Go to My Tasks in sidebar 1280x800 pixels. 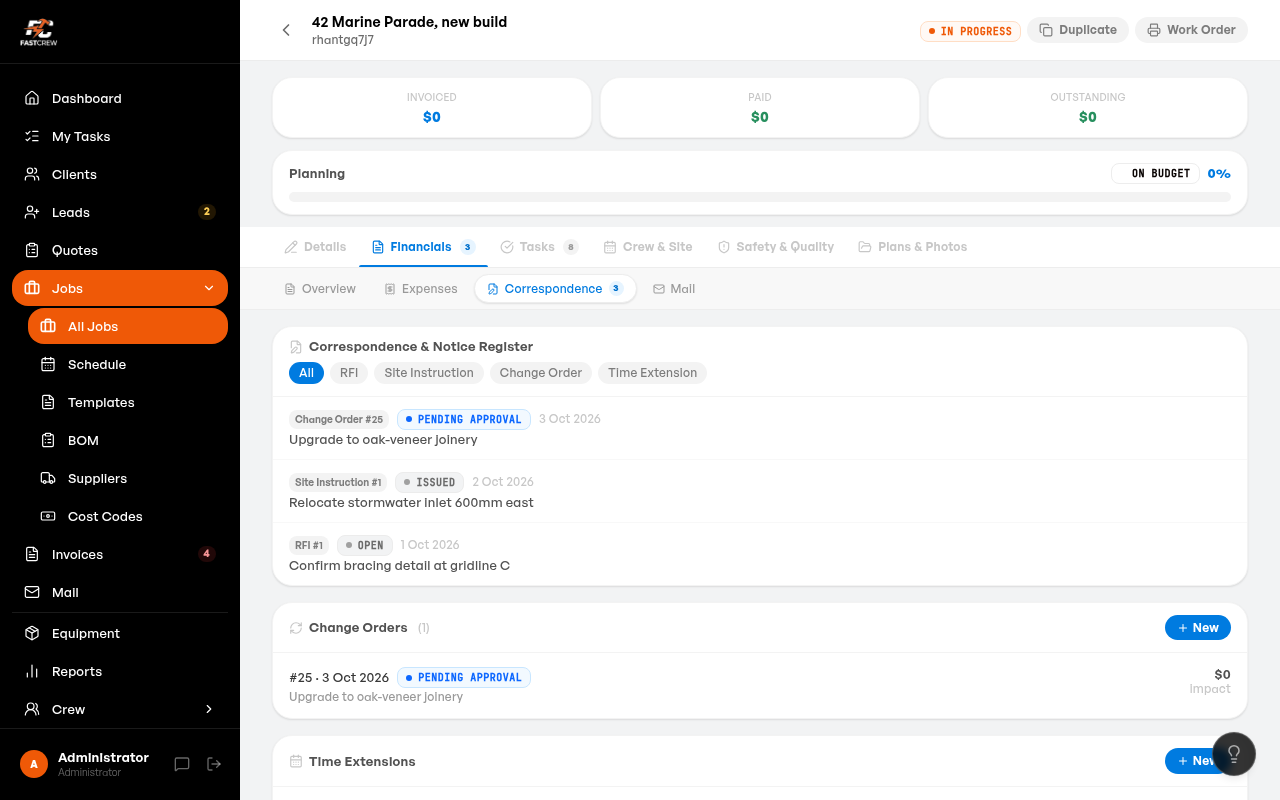pyautogui.click(x=120, y=136)
